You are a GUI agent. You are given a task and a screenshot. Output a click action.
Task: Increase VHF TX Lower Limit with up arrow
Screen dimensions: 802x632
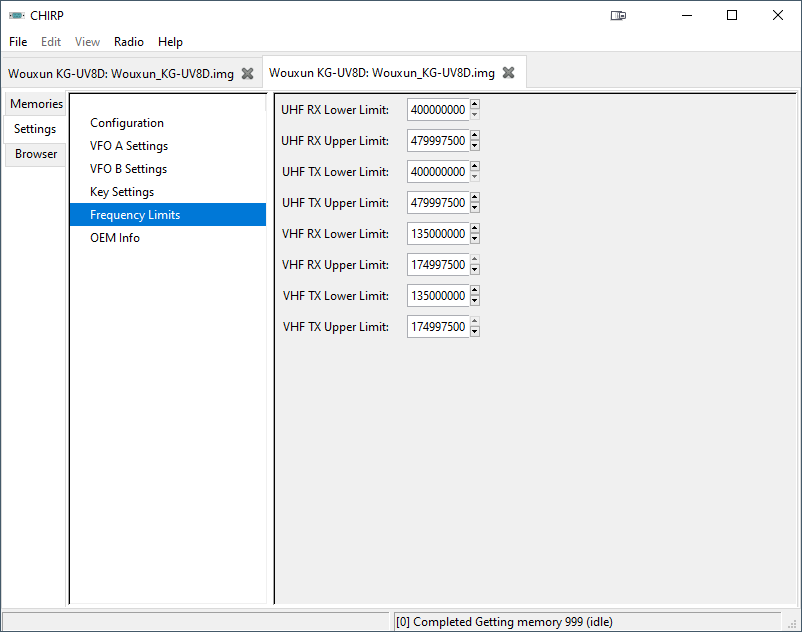pyautogui.click(x=475, y=290)
